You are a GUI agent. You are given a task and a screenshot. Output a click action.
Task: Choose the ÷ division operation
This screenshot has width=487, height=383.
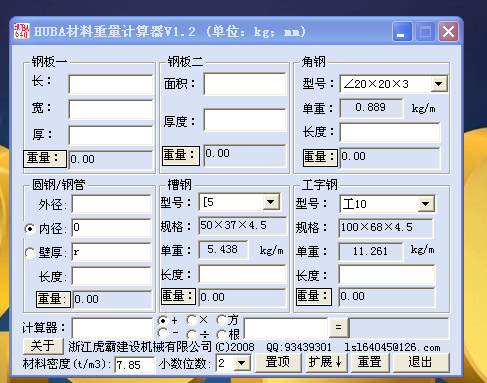tap(192, 334)
